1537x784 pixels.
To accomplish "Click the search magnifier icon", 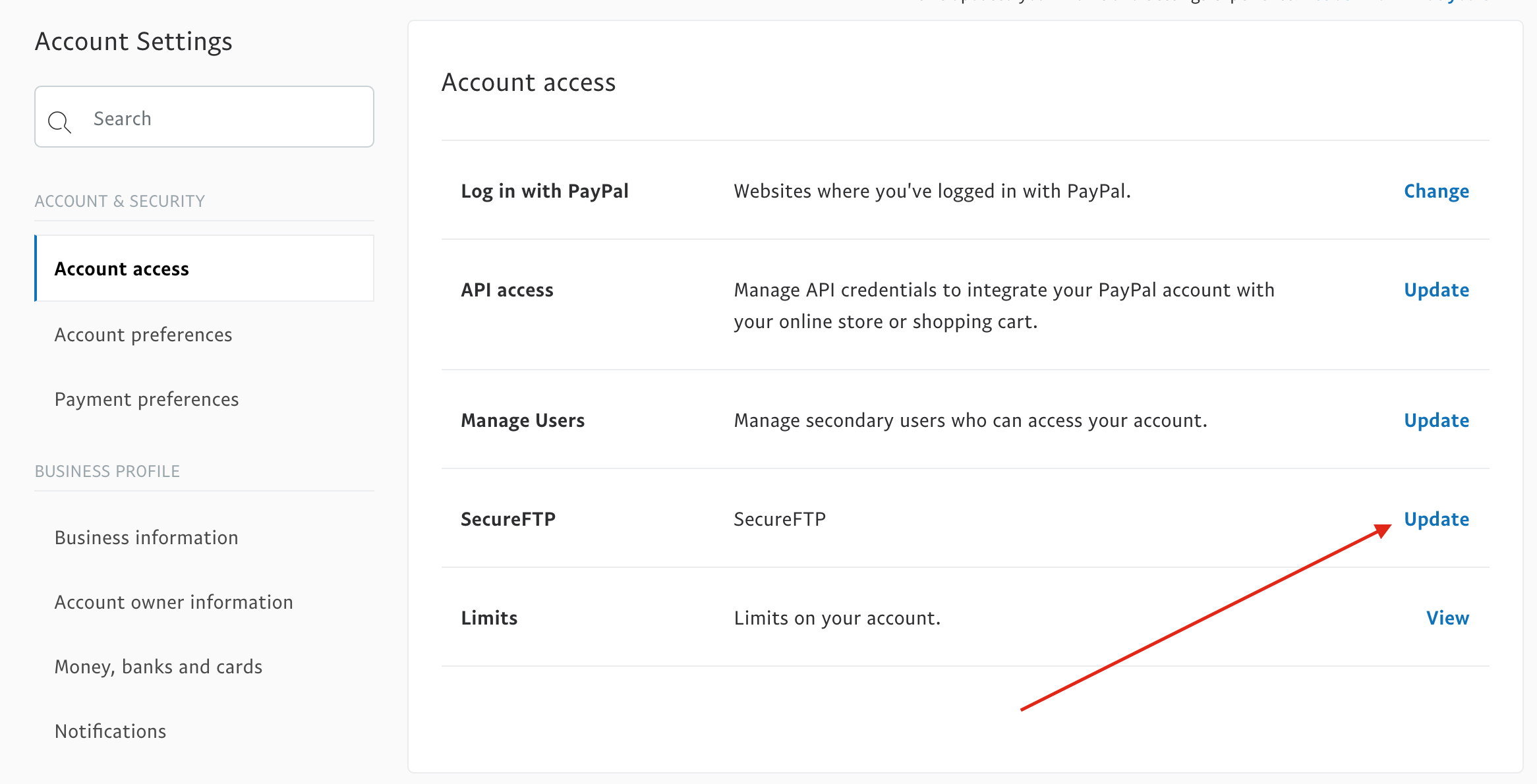I will coord(59,121).
